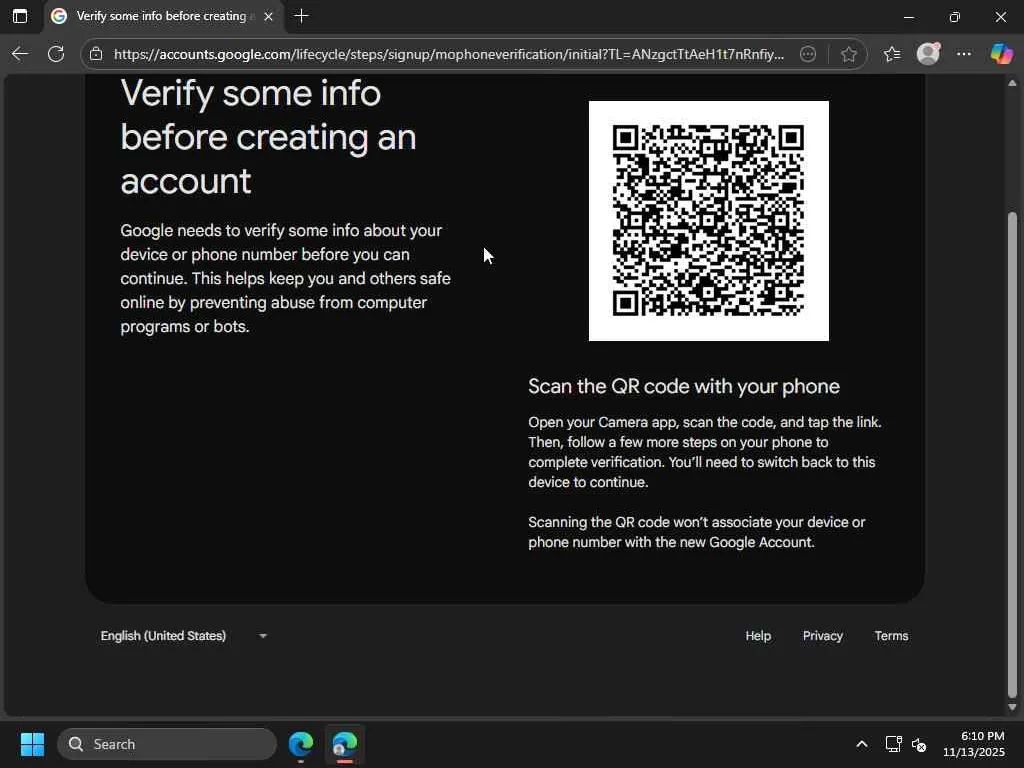Click the scroll up arrow on scrollbar
This screenshot has width=1024, height=768.
tap(1012, 83)
